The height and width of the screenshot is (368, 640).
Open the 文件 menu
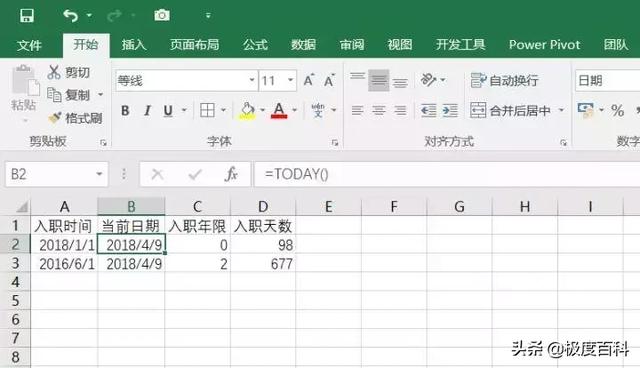coord(29,44)
